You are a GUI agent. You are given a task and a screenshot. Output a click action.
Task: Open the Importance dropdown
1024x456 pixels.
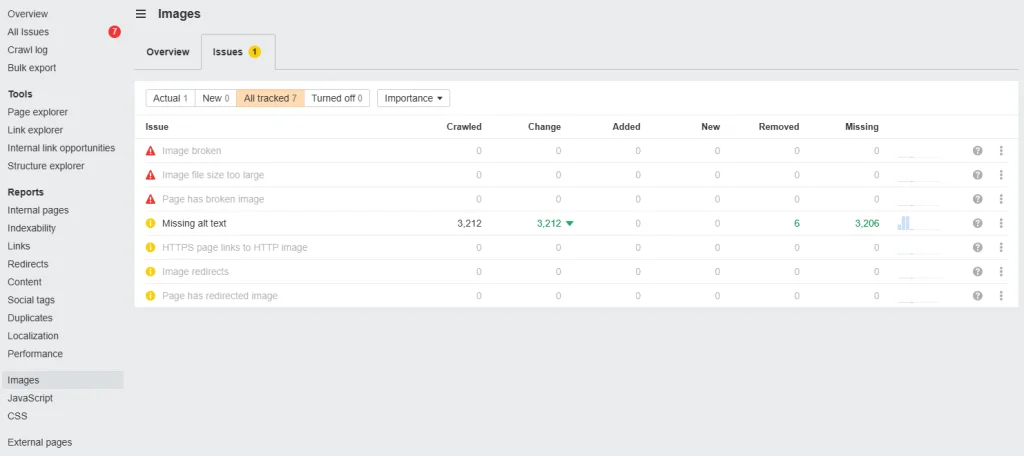(413, 98)
